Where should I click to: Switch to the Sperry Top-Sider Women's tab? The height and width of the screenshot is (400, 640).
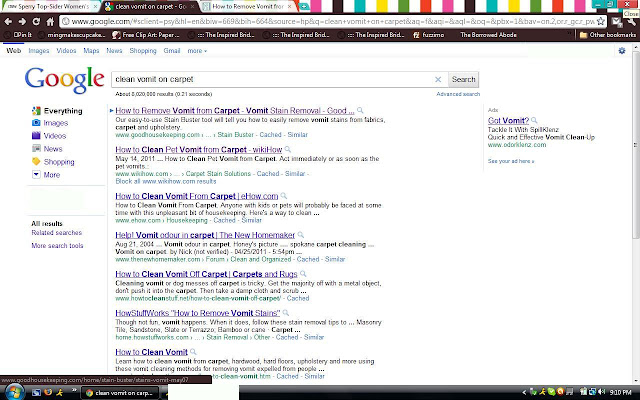click(x=51, y=7)
